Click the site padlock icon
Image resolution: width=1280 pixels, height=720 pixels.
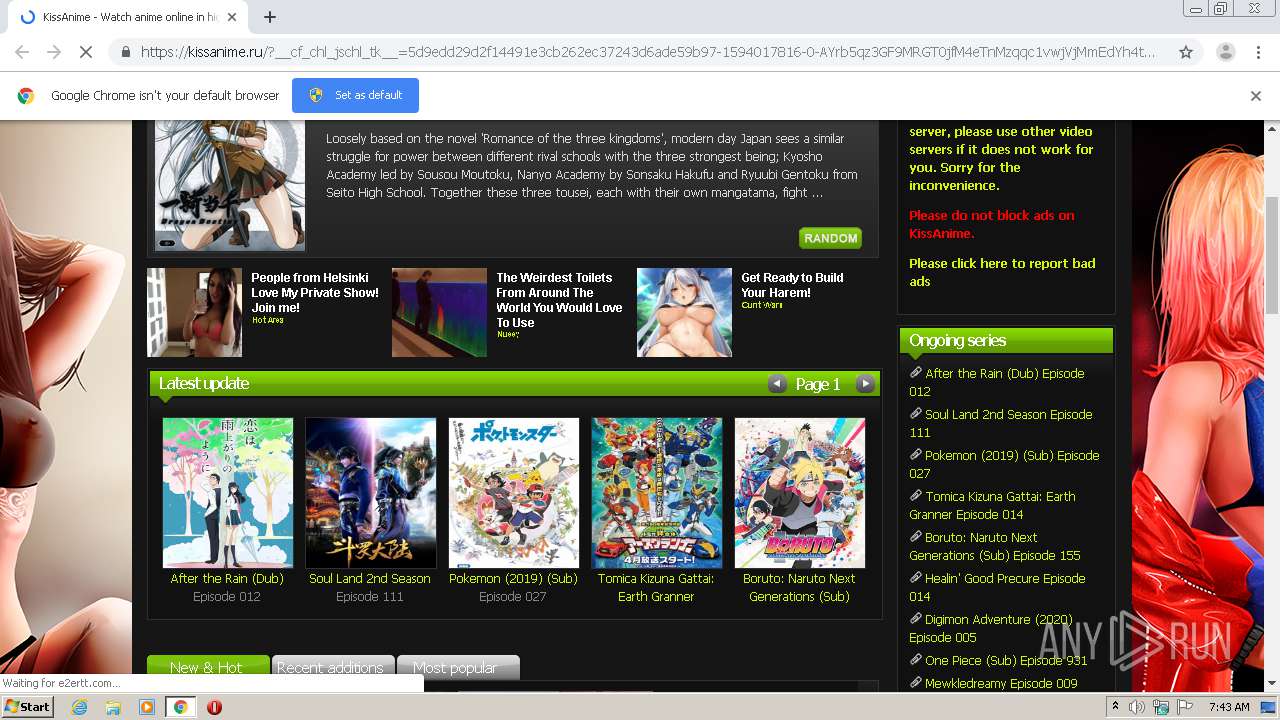(x=125, y=52)
